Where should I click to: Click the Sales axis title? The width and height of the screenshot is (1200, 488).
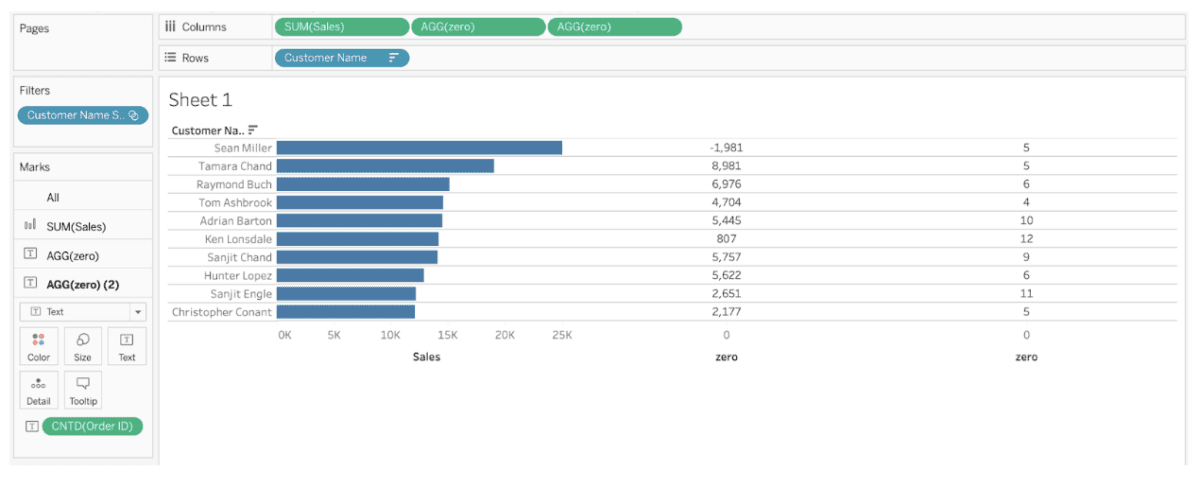(426, 357)
